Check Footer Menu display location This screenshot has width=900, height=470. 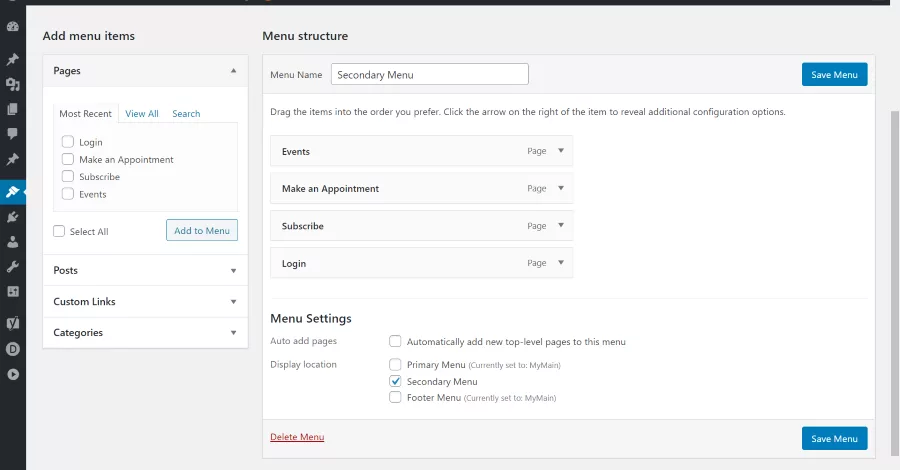[395, 397]
